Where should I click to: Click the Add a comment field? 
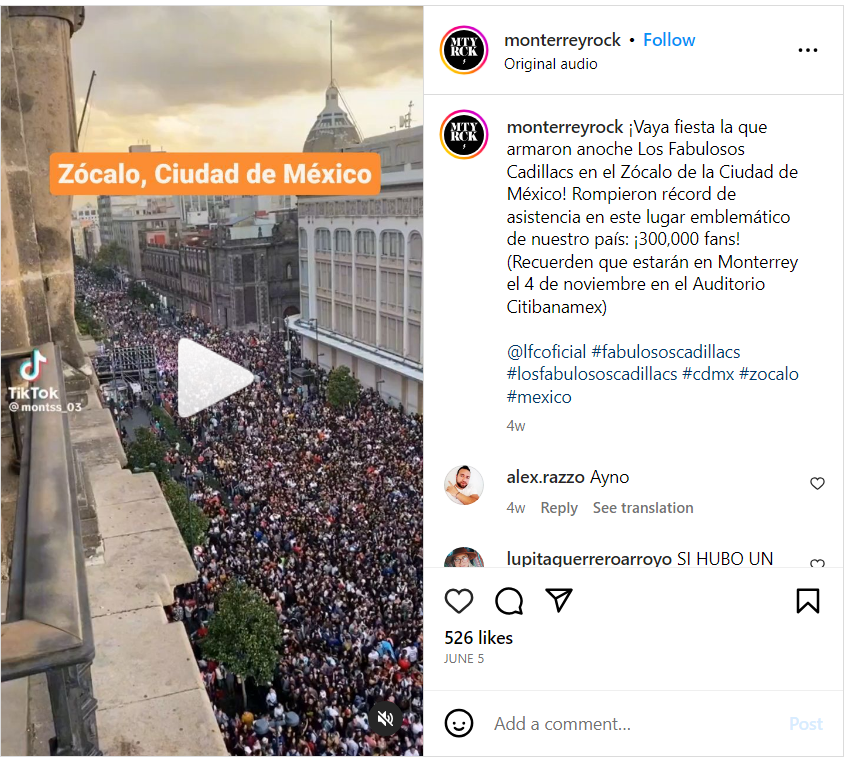(636, 723)
